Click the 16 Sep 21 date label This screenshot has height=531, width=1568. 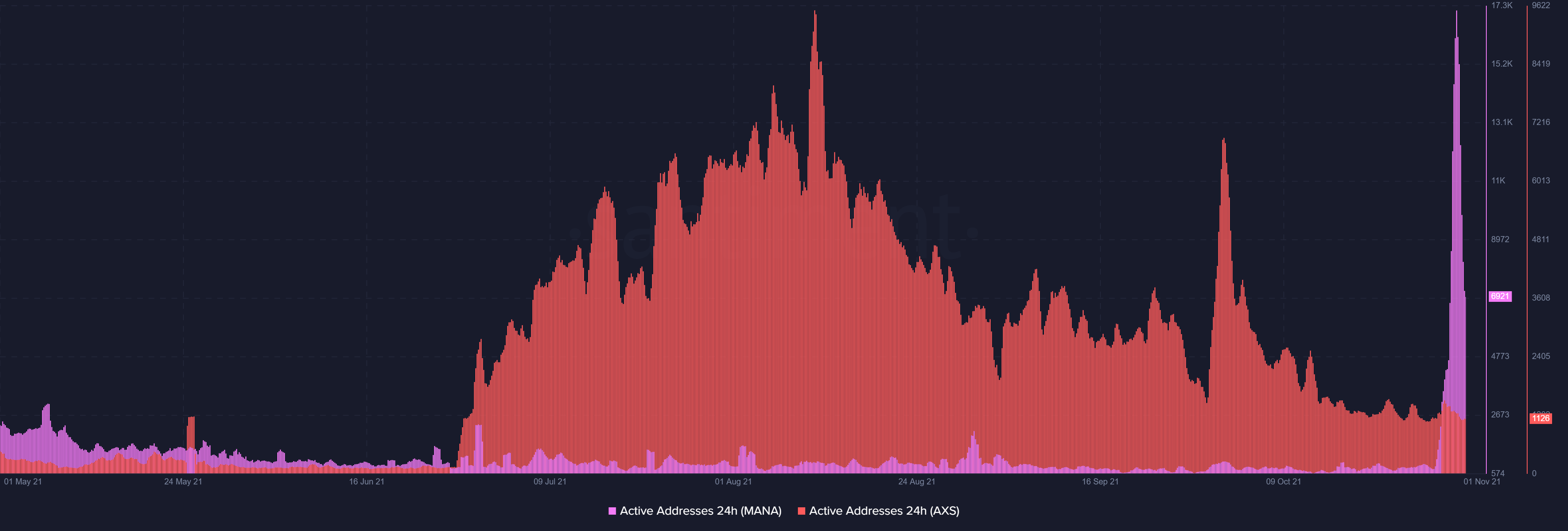[1100, 482]
